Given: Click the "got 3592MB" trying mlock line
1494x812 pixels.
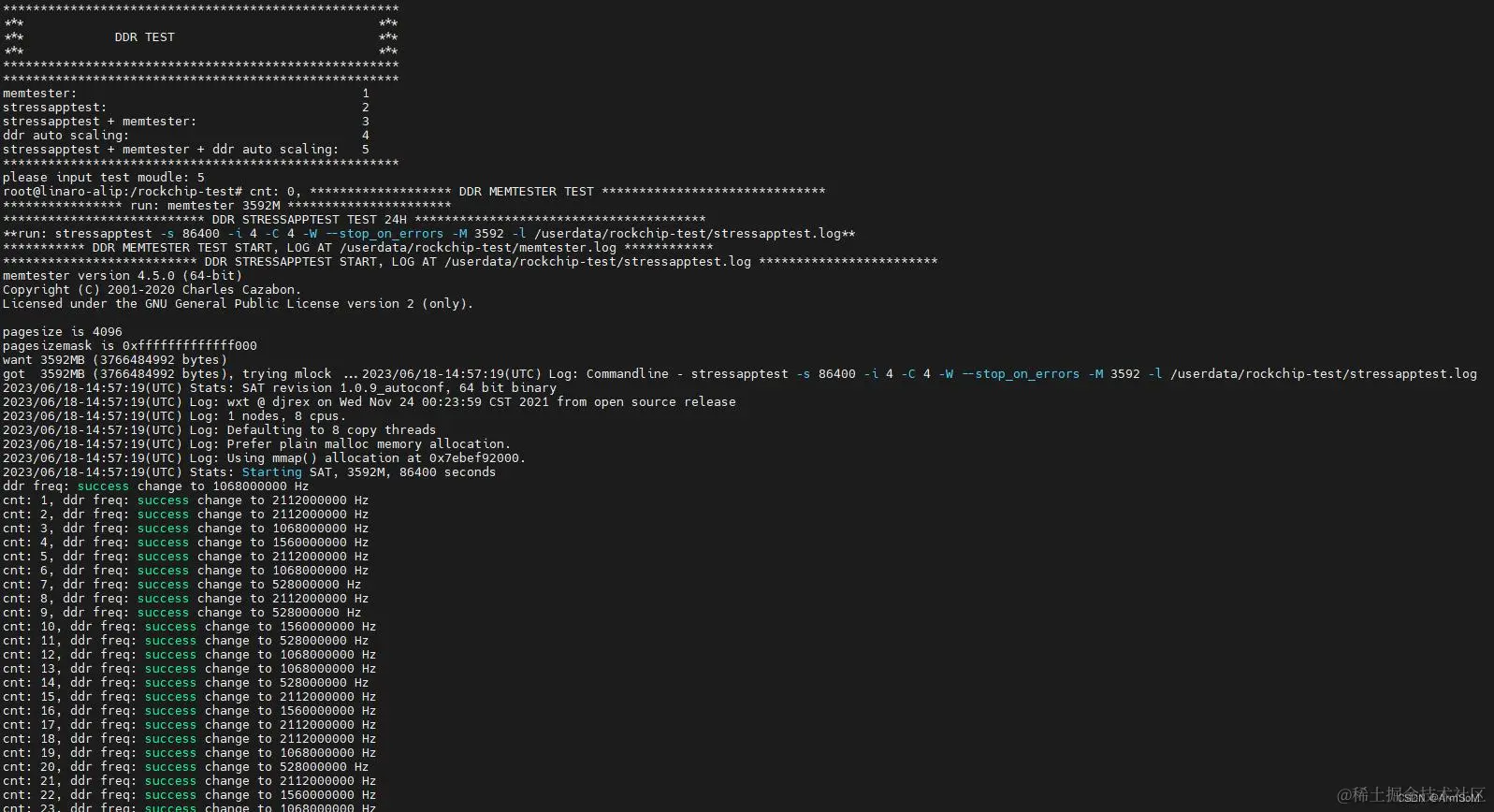Looking at the screenshot, I should click(740, 374).
